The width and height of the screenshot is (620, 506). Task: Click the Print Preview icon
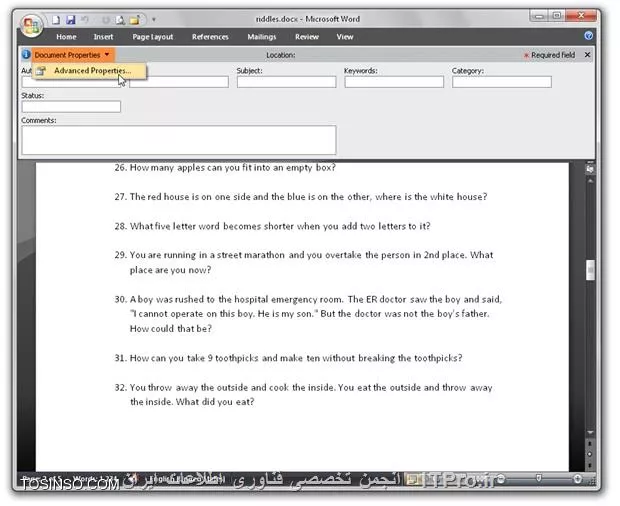(120, 19)
